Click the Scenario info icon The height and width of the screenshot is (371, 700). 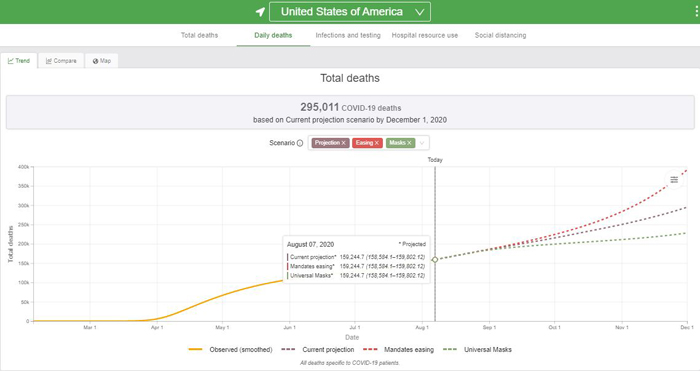coord(300,143)
